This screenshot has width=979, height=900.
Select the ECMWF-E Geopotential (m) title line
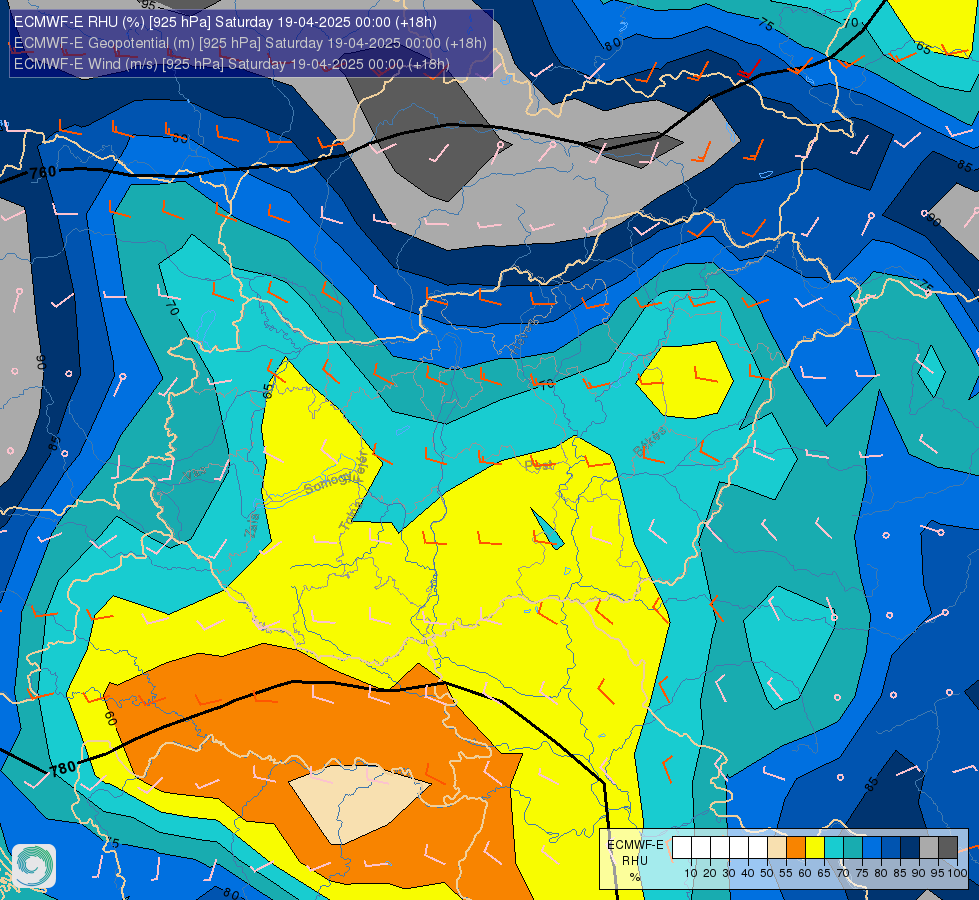click(250, 43)
